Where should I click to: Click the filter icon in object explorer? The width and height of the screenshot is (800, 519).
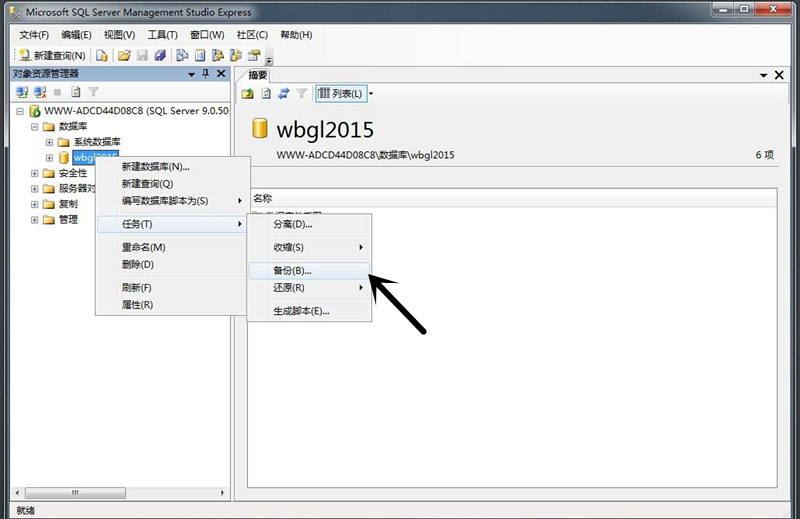coord(93,92)
